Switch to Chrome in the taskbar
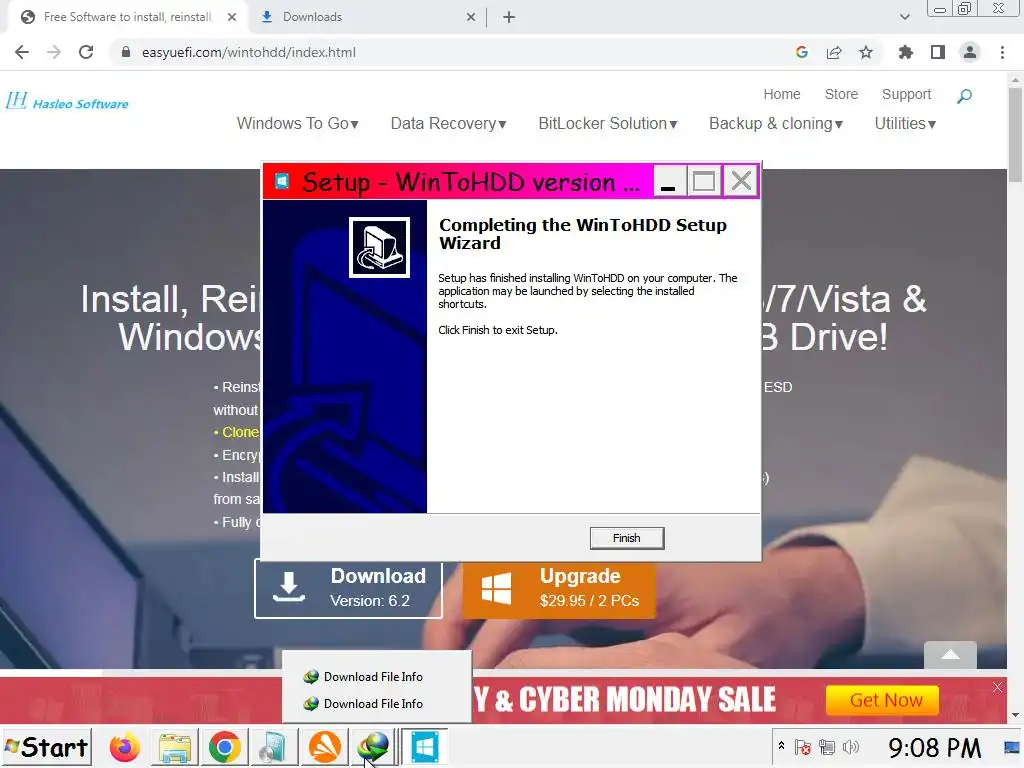Viewport: 1024px width, 768px height. coord(224,747)
